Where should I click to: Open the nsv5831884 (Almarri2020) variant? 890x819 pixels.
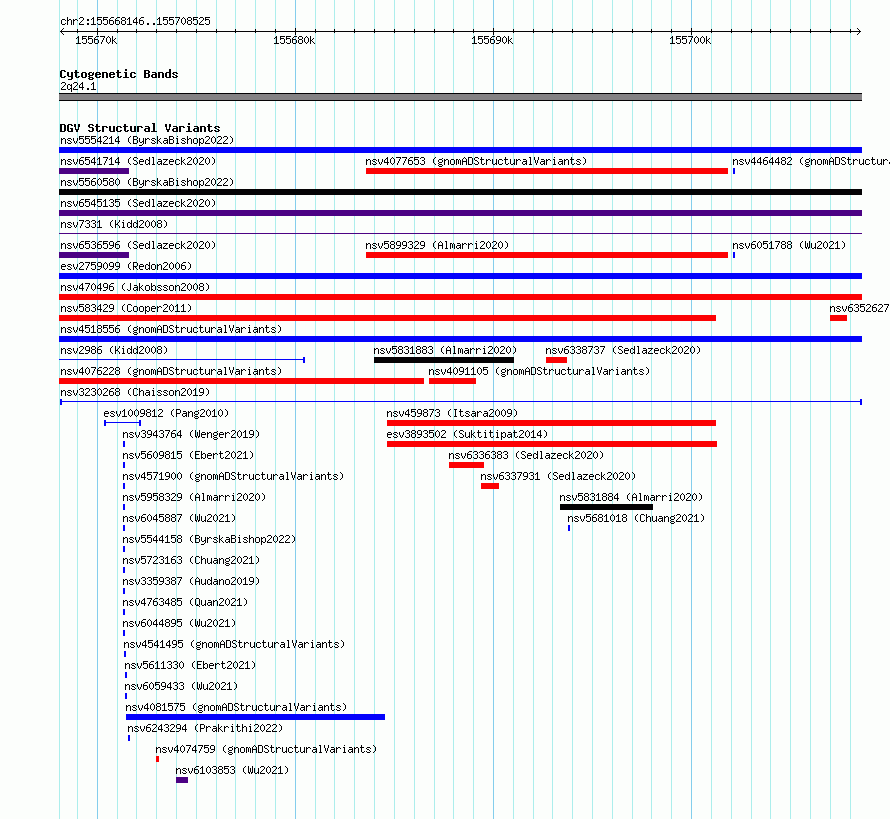tap(606, 507)
